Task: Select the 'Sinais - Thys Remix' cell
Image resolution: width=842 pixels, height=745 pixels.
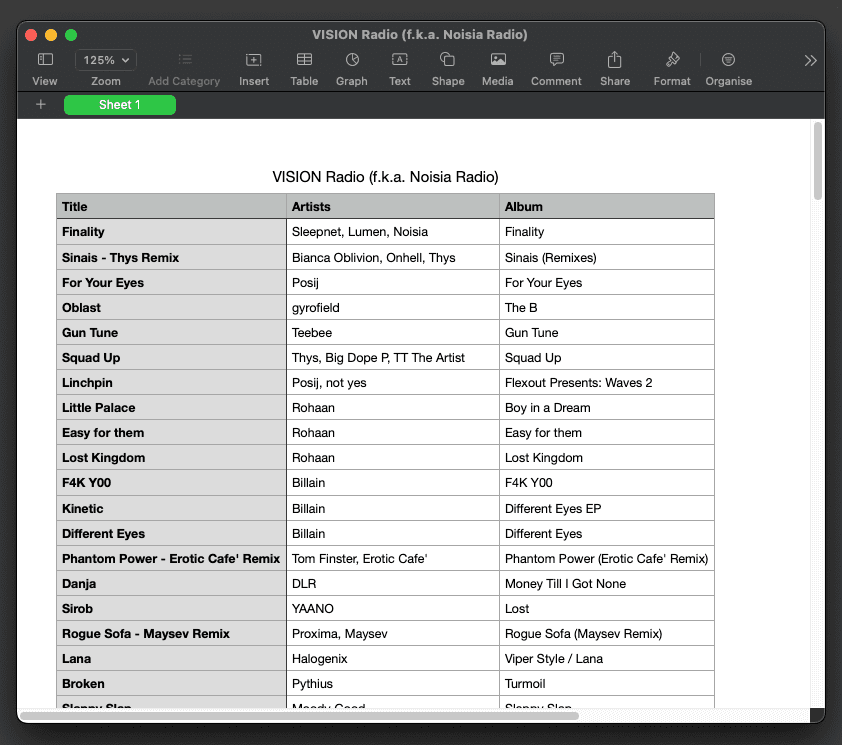Action: [171, 257]
